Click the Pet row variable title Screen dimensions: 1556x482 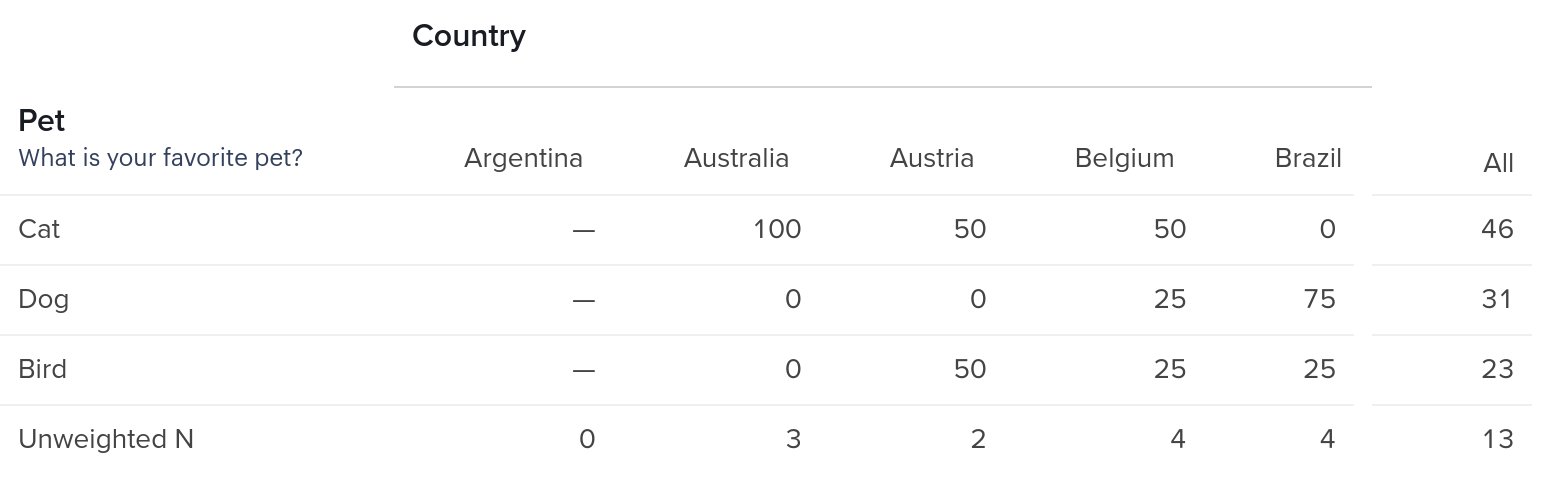pos(42,121)
